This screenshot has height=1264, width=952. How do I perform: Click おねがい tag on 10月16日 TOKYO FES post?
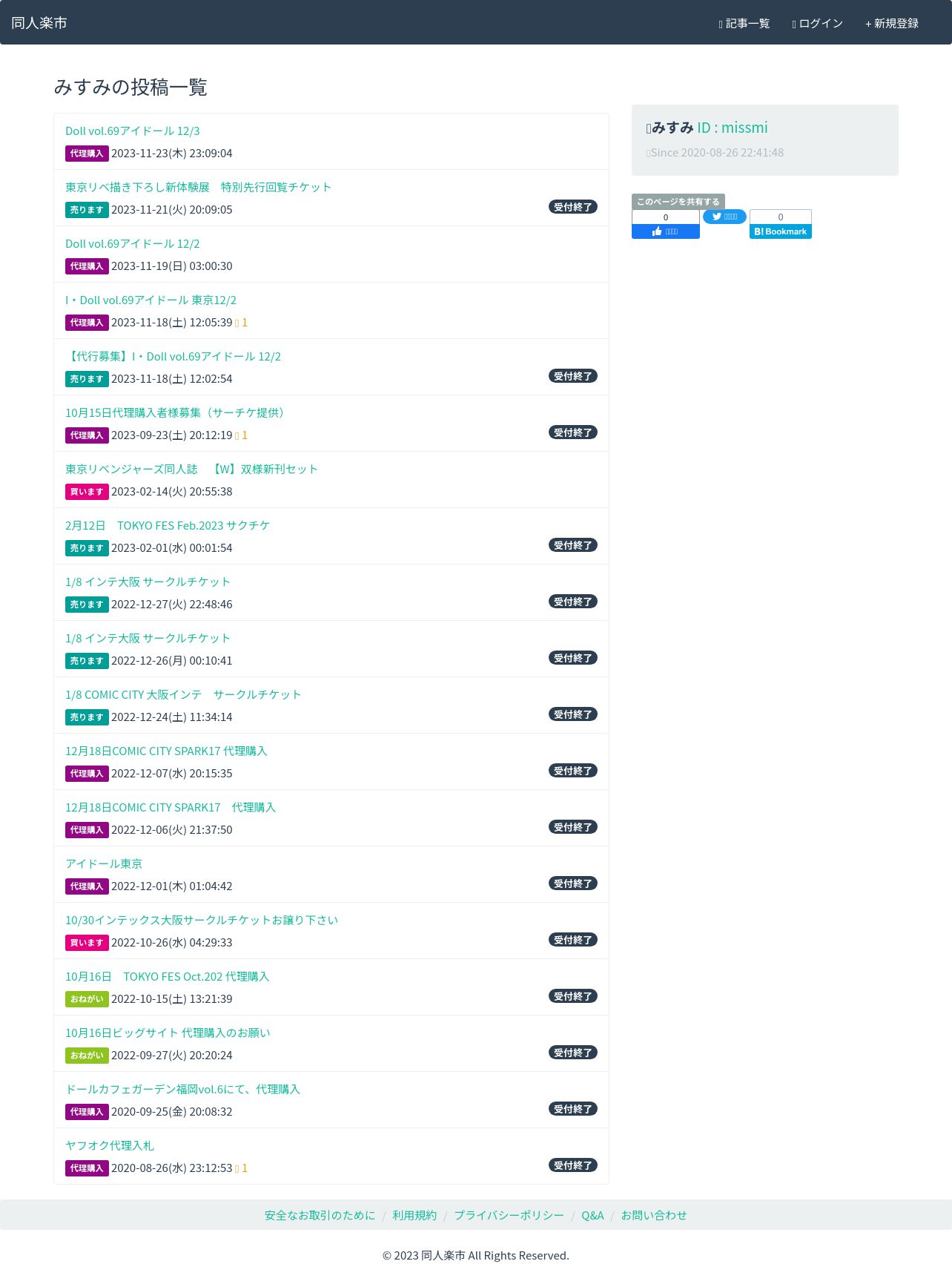87,999
